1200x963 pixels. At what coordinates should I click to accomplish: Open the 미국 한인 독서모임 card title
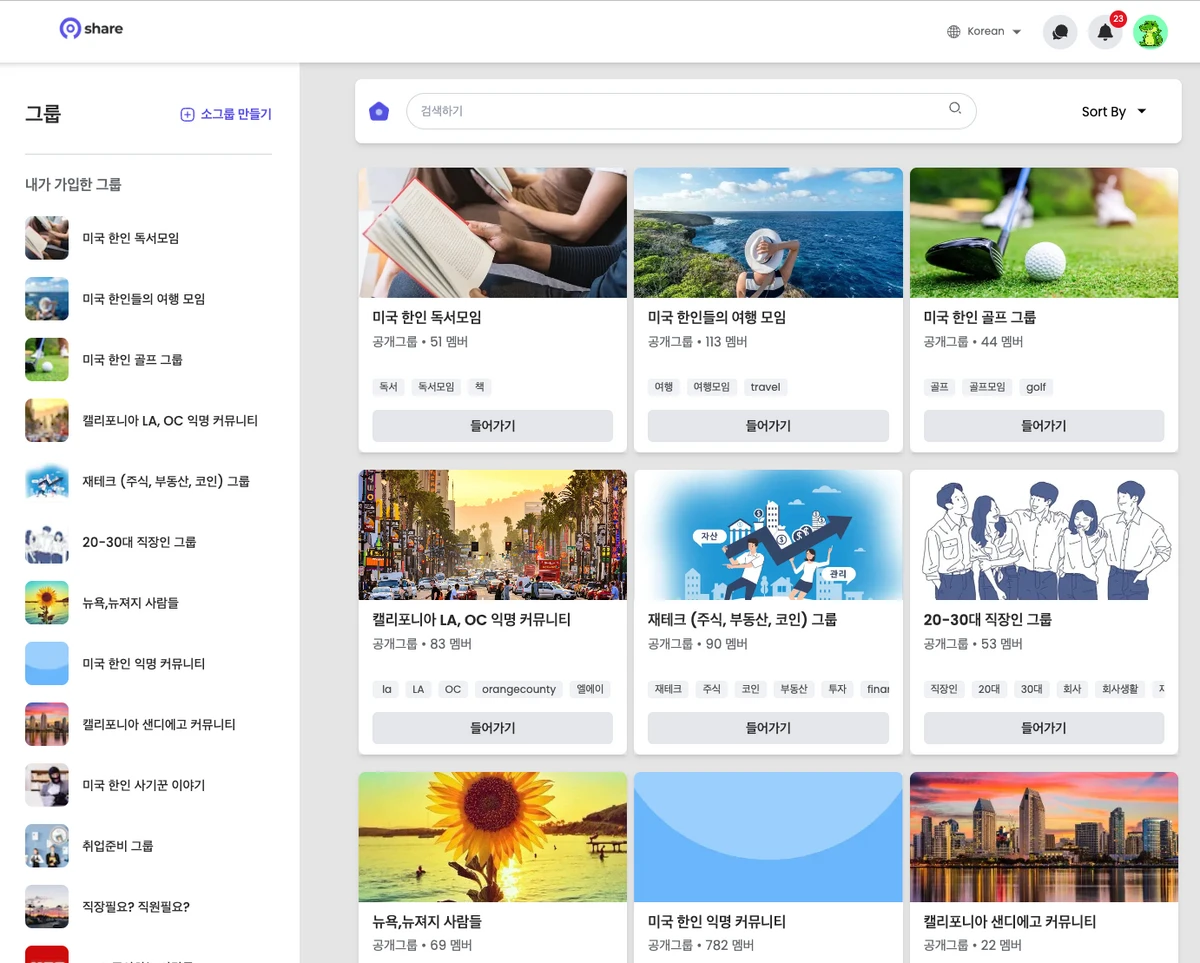pyautogui.click(x=427, y=317)
